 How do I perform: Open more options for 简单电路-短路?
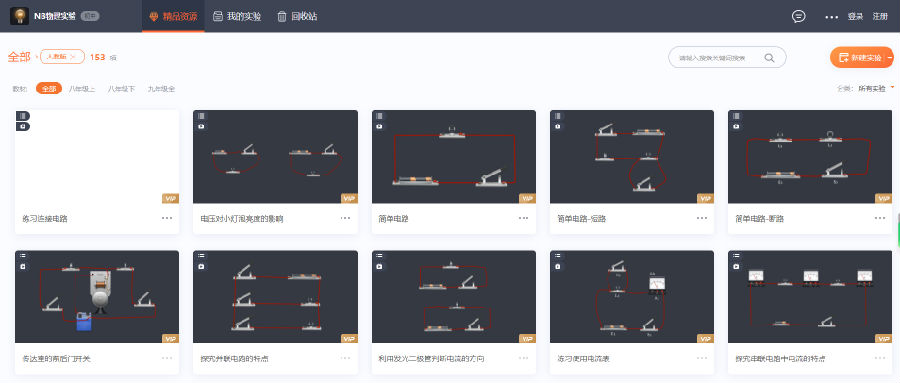[702, 218]
